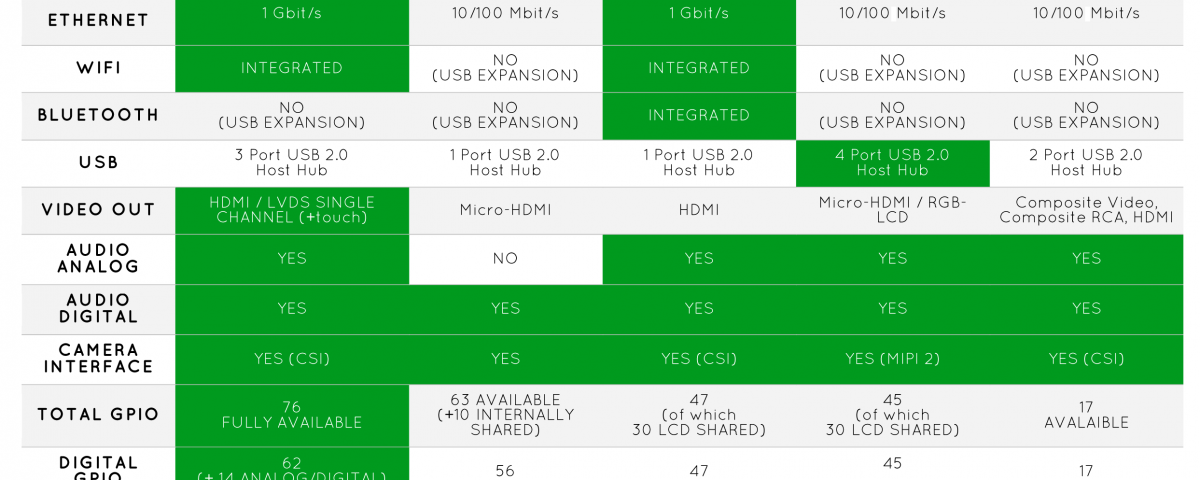Click the CAMERA INTERFACE row header
This screenshot has height=480, width=1200.
[98, 359]
